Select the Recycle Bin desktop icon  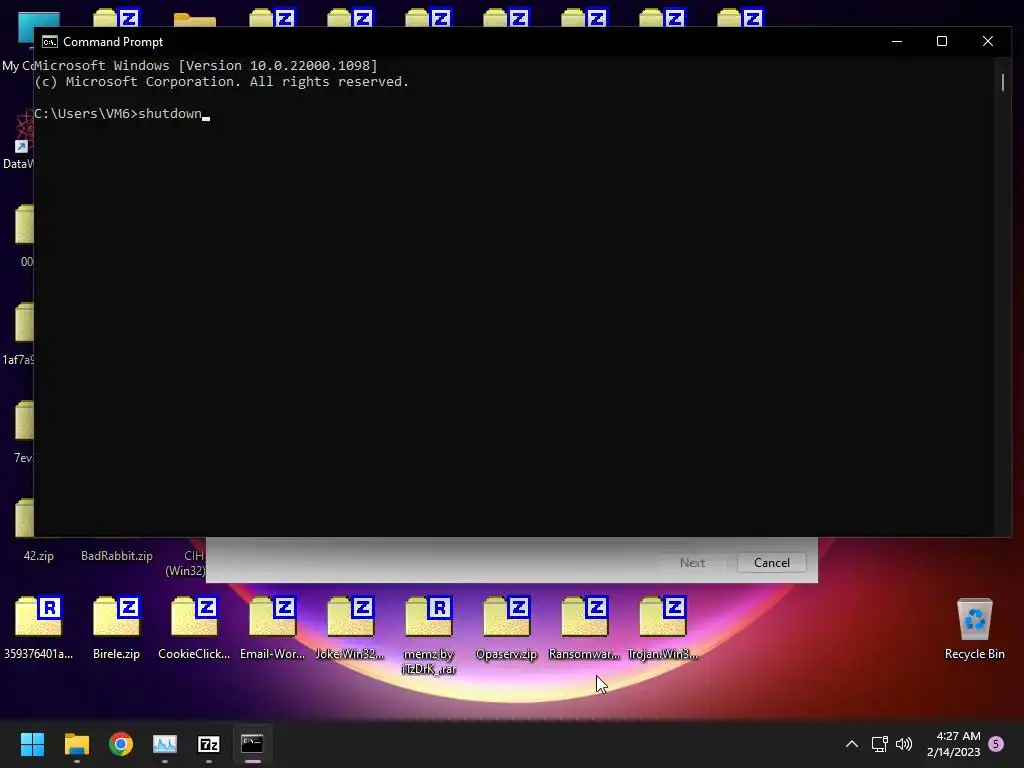point(974,628)
